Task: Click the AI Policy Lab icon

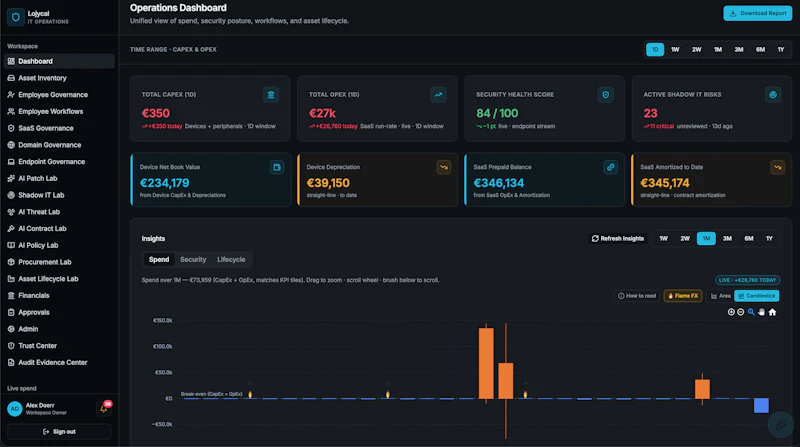Action: pos(11,245)
